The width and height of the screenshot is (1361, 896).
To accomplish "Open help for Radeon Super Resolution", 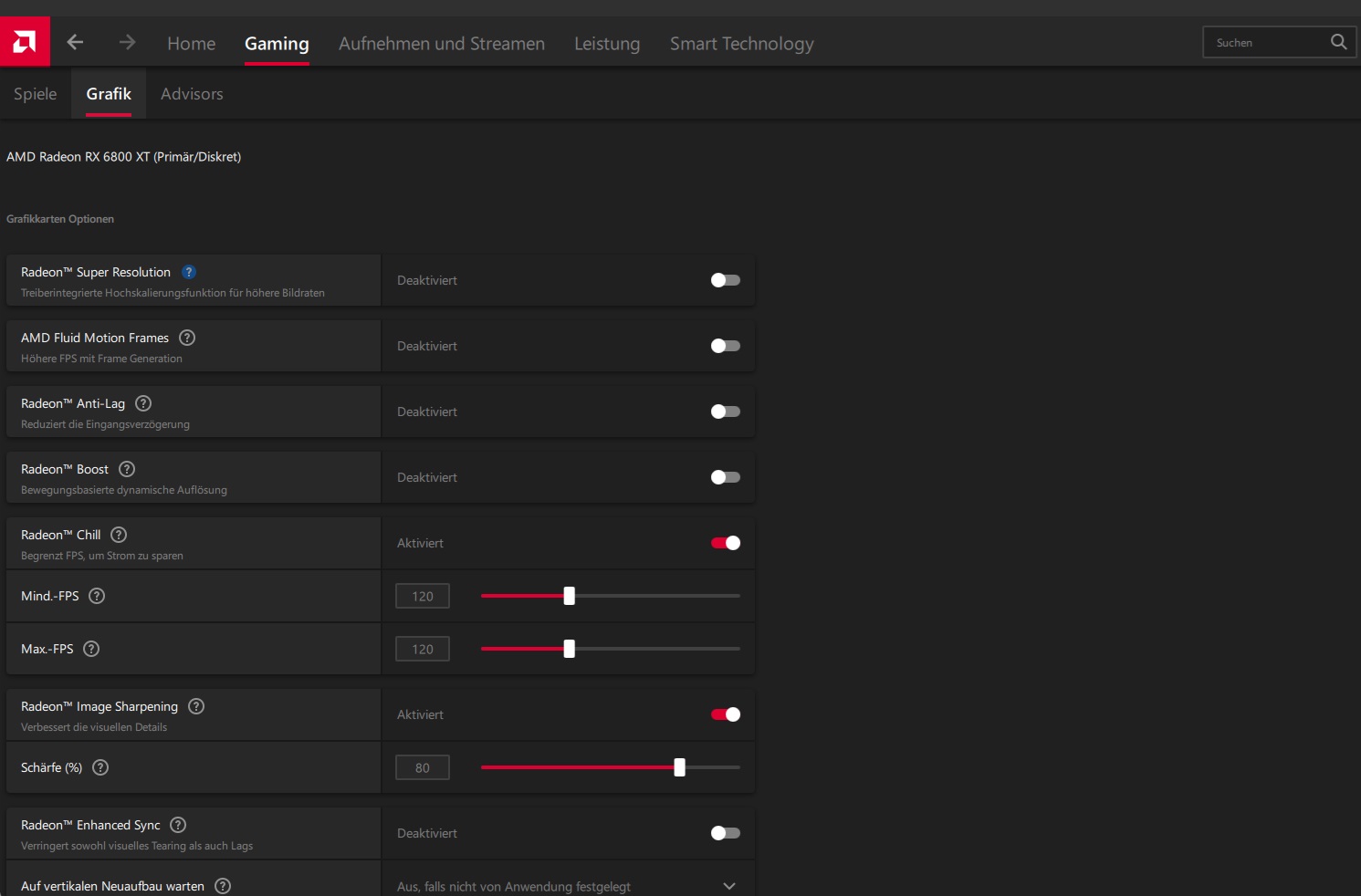I will pyautogui.click(x=189, y=272).
